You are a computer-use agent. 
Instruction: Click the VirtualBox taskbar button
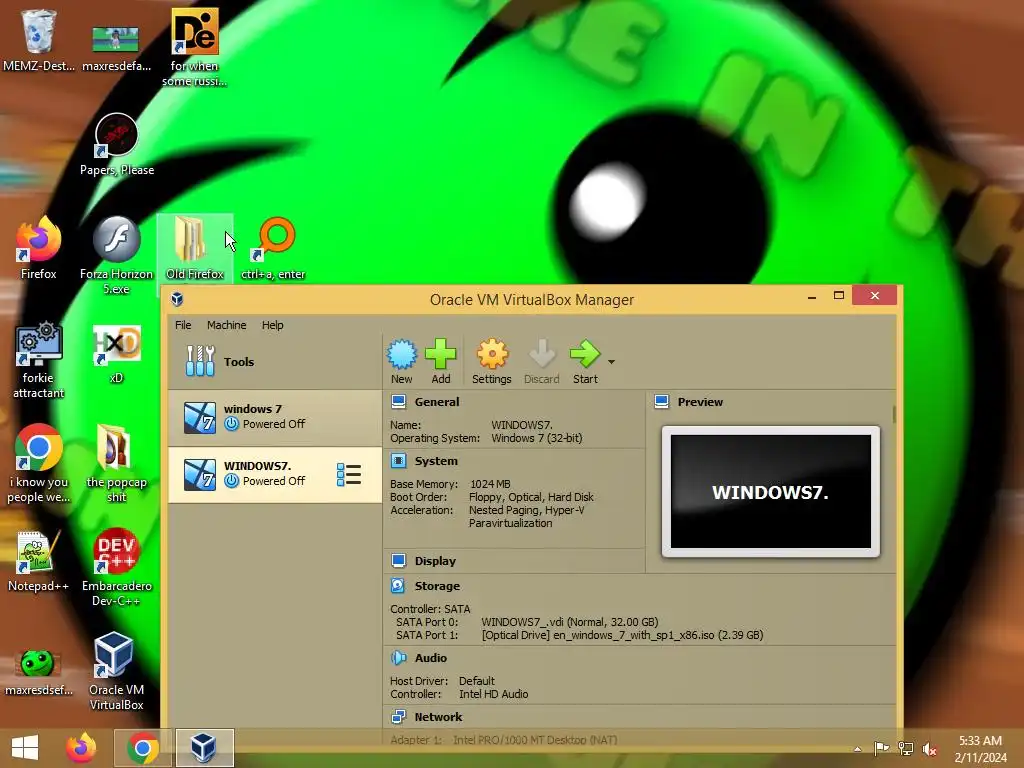(x=204, y=748)
